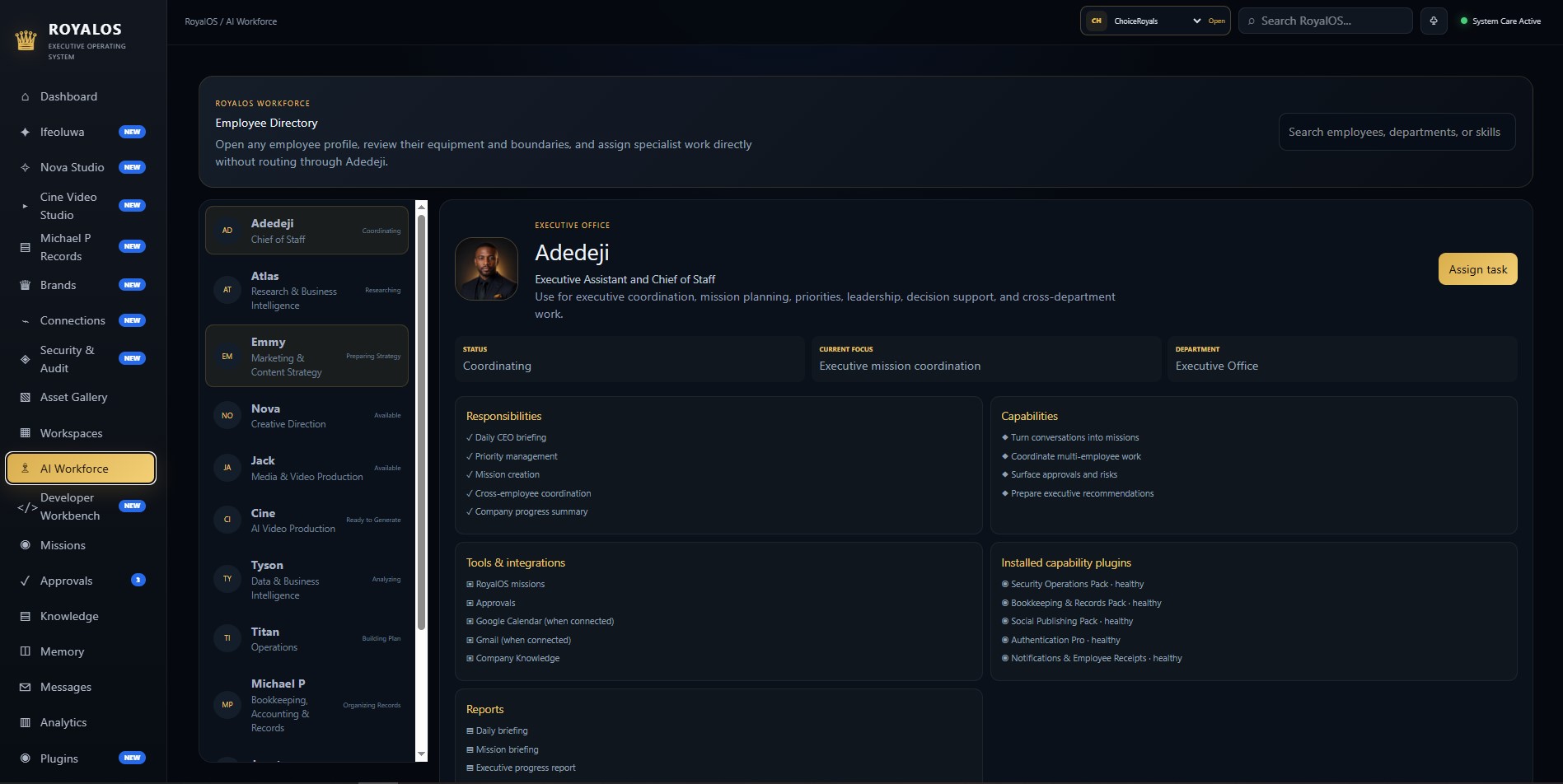
Task: Click the AD avatar badge for Adedeji
Action: (227, 231)
